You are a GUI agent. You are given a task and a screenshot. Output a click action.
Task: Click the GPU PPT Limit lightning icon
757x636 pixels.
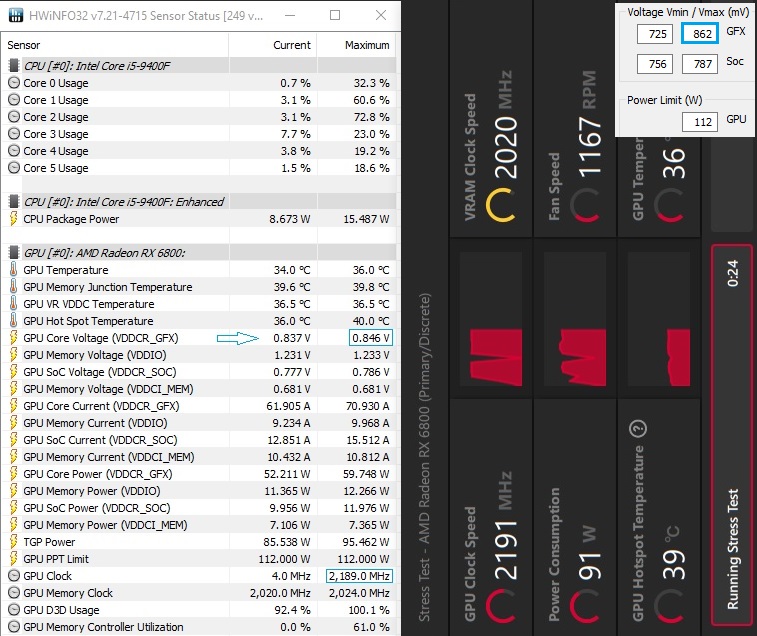[x=14, y=559]
